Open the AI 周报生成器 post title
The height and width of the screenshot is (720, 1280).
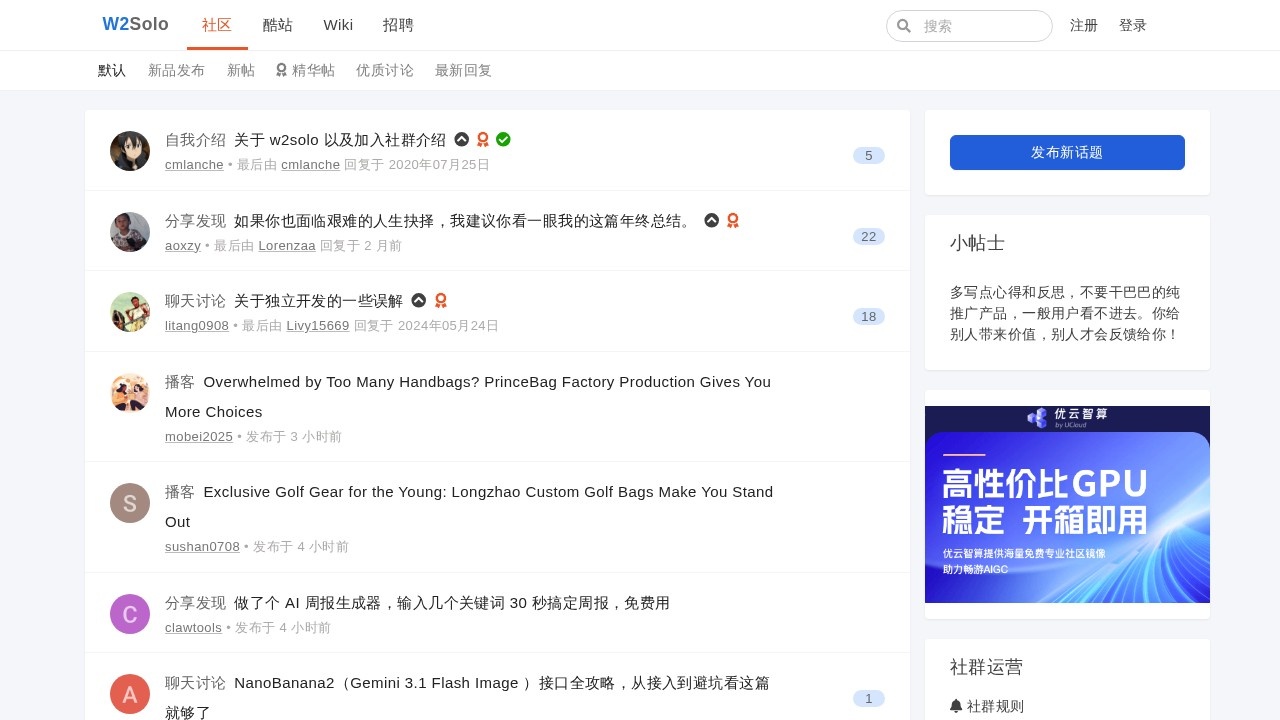451,603
